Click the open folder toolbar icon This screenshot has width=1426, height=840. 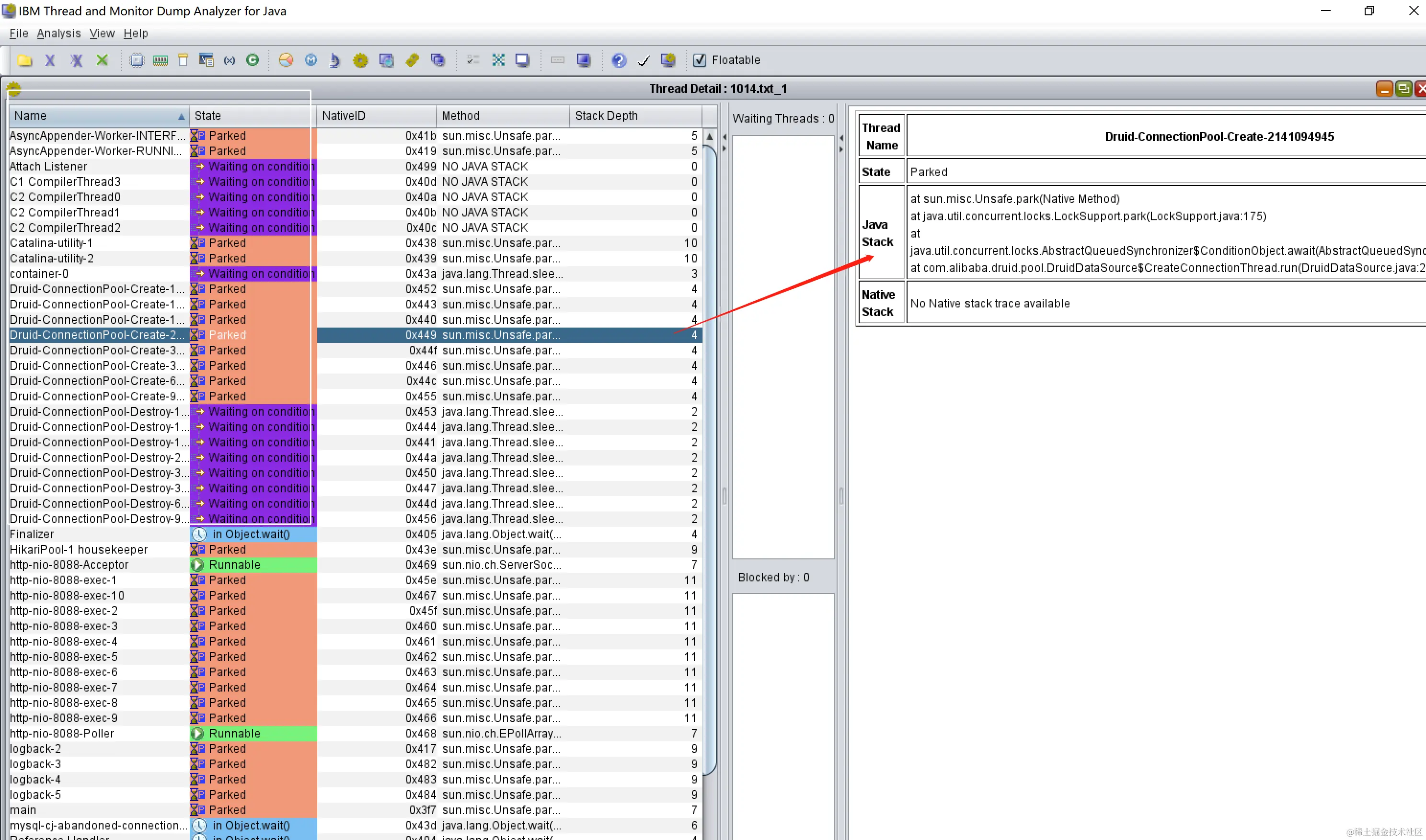pos(24,60)
